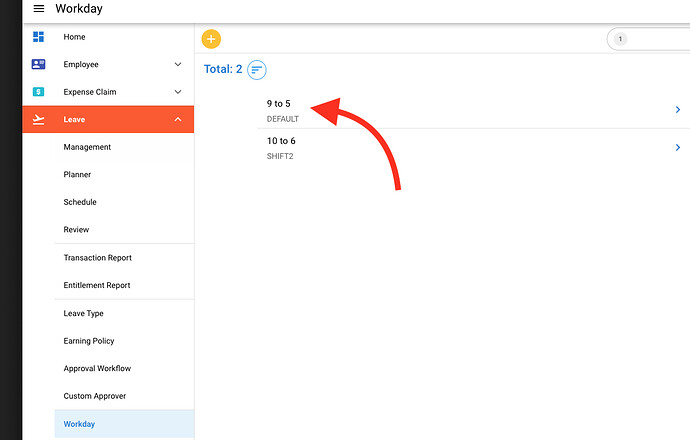Click the yellow add workday button

(x=211, y=39)
